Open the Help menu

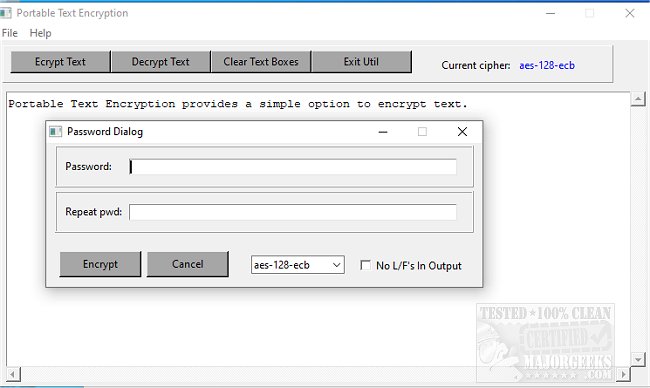pos(40,33)
